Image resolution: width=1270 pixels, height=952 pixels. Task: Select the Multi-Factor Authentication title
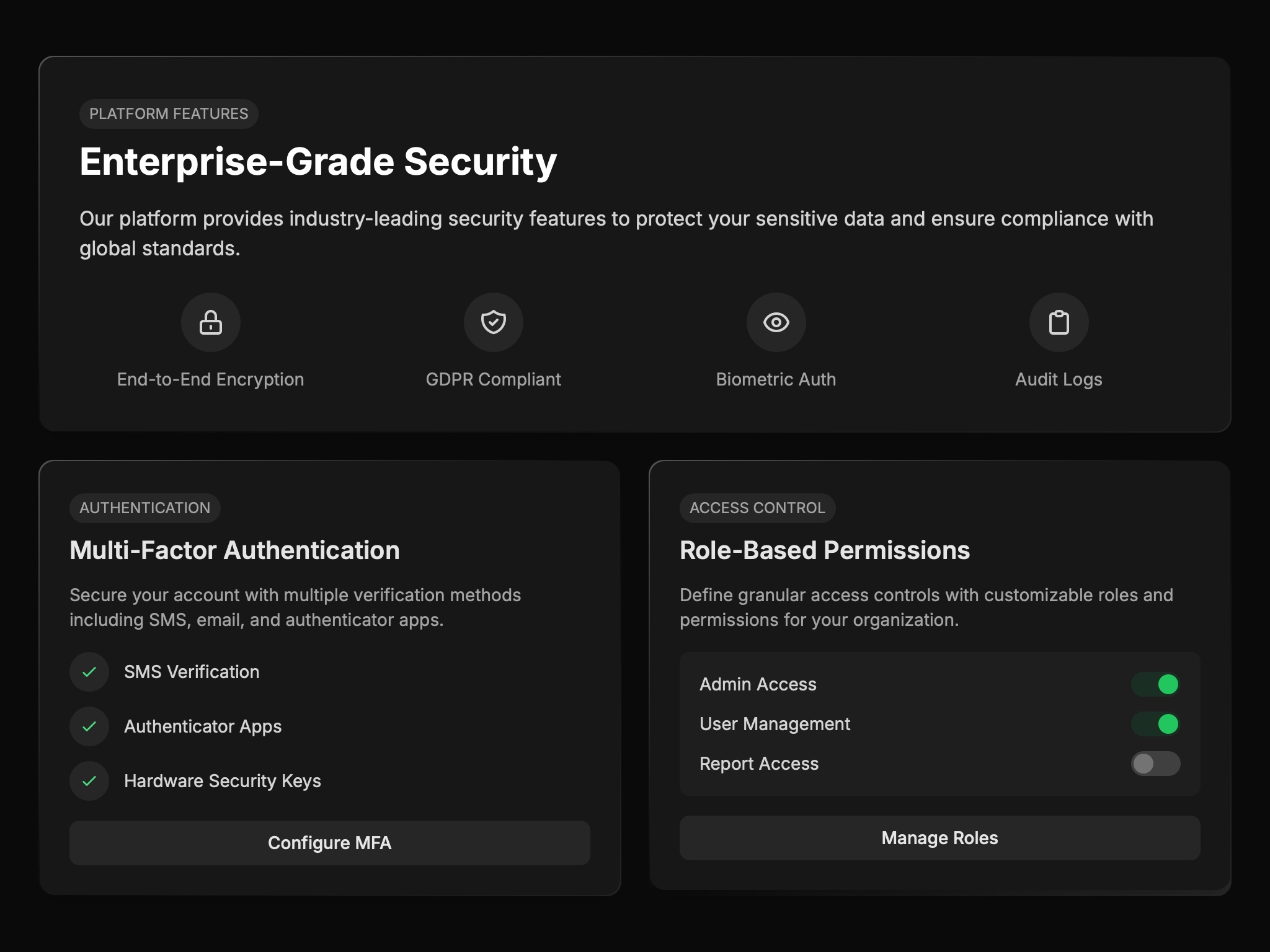pos(234,549)
